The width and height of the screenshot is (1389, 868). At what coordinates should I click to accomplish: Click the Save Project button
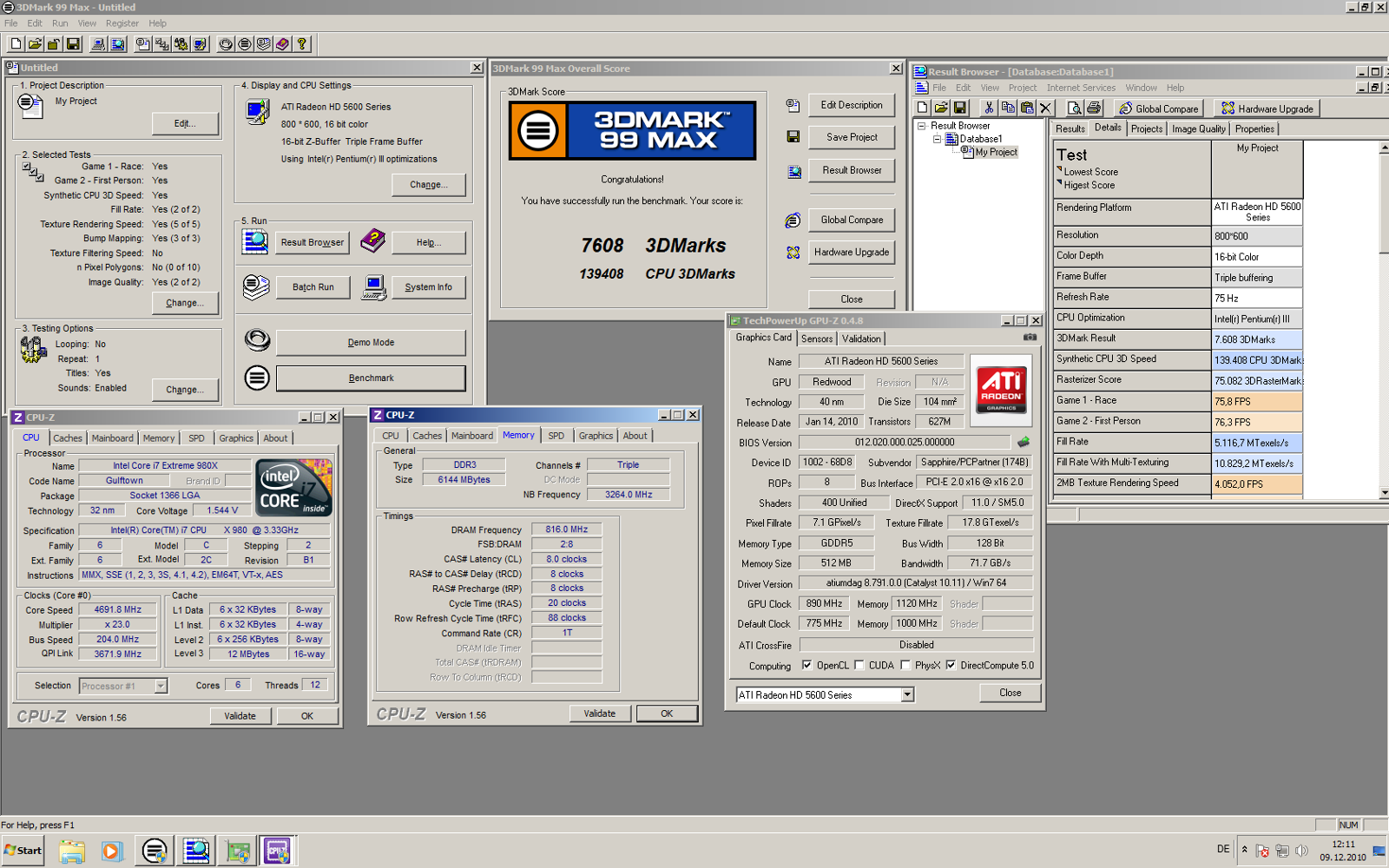point(852,137)
